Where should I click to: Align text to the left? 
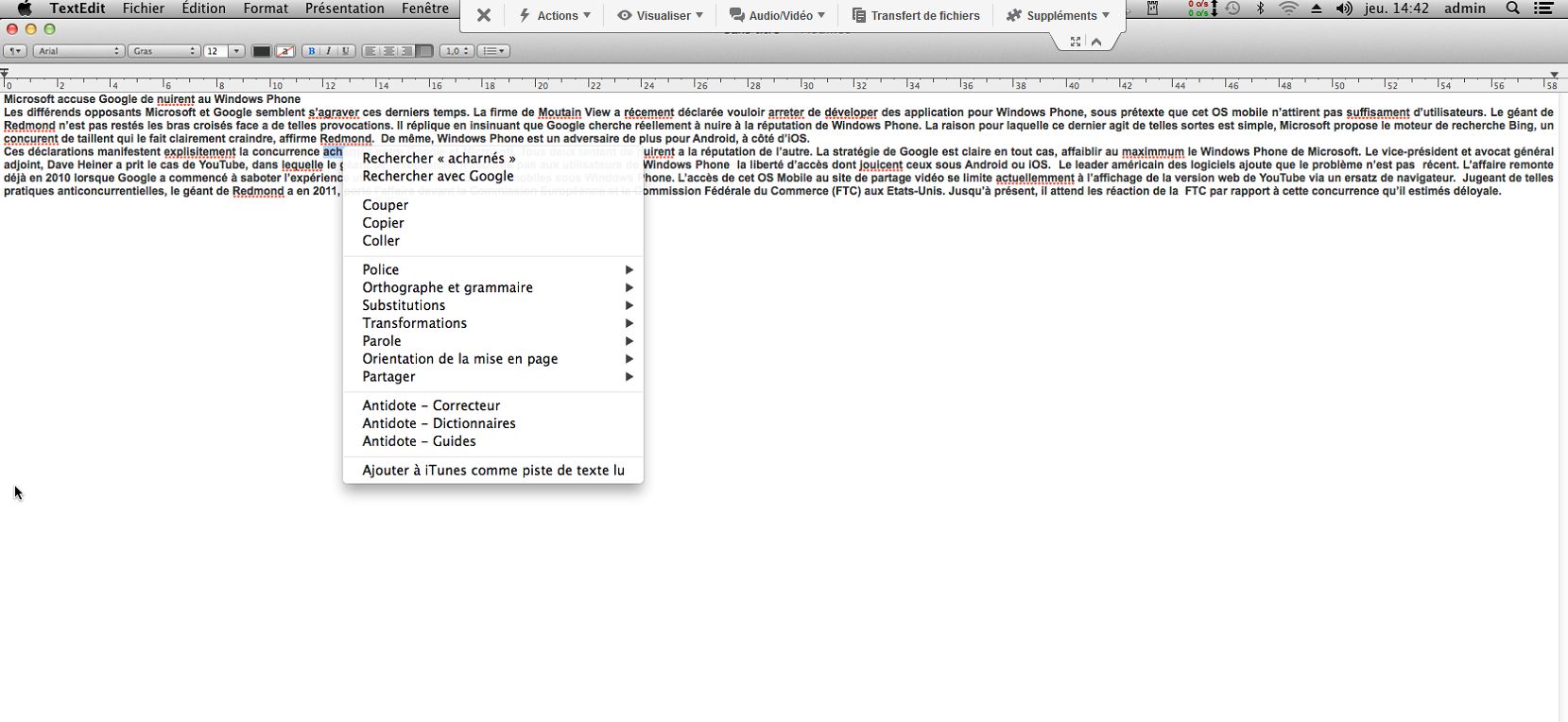coord(371,51)
